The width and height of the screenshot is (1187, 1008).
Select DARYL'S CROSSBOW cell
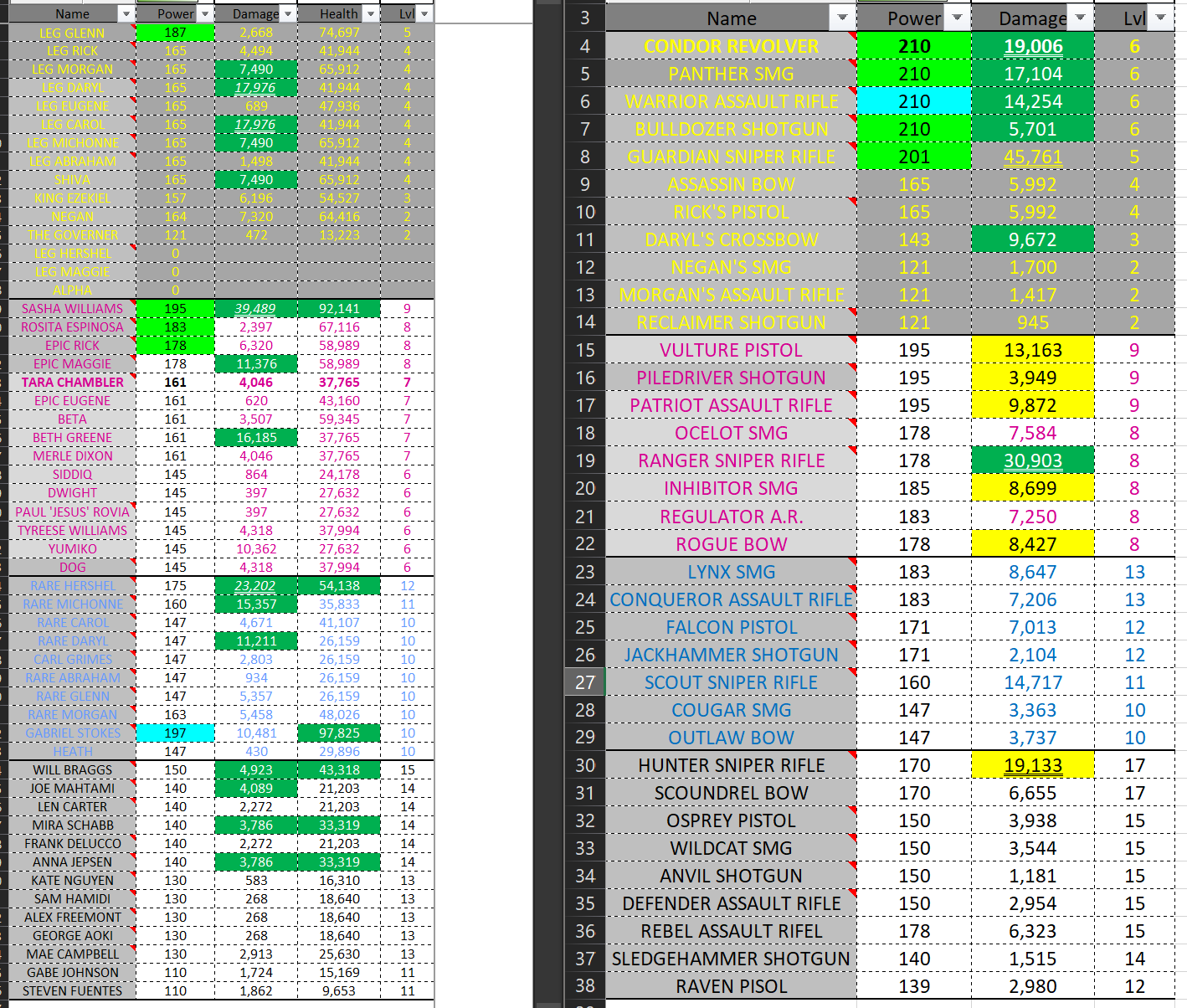[731, 239]
